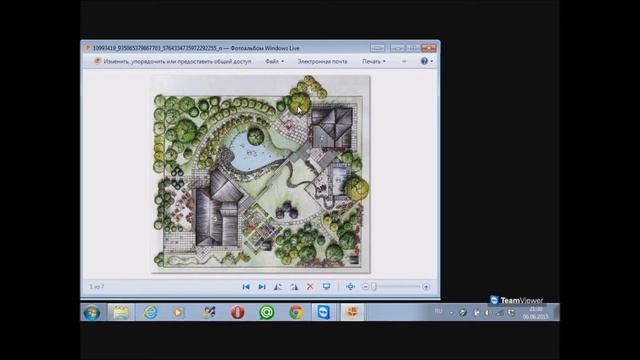This screenshot has width=640, height=360.
Task: Delete the photo with the red X
Action: click(x=310, y=287)
